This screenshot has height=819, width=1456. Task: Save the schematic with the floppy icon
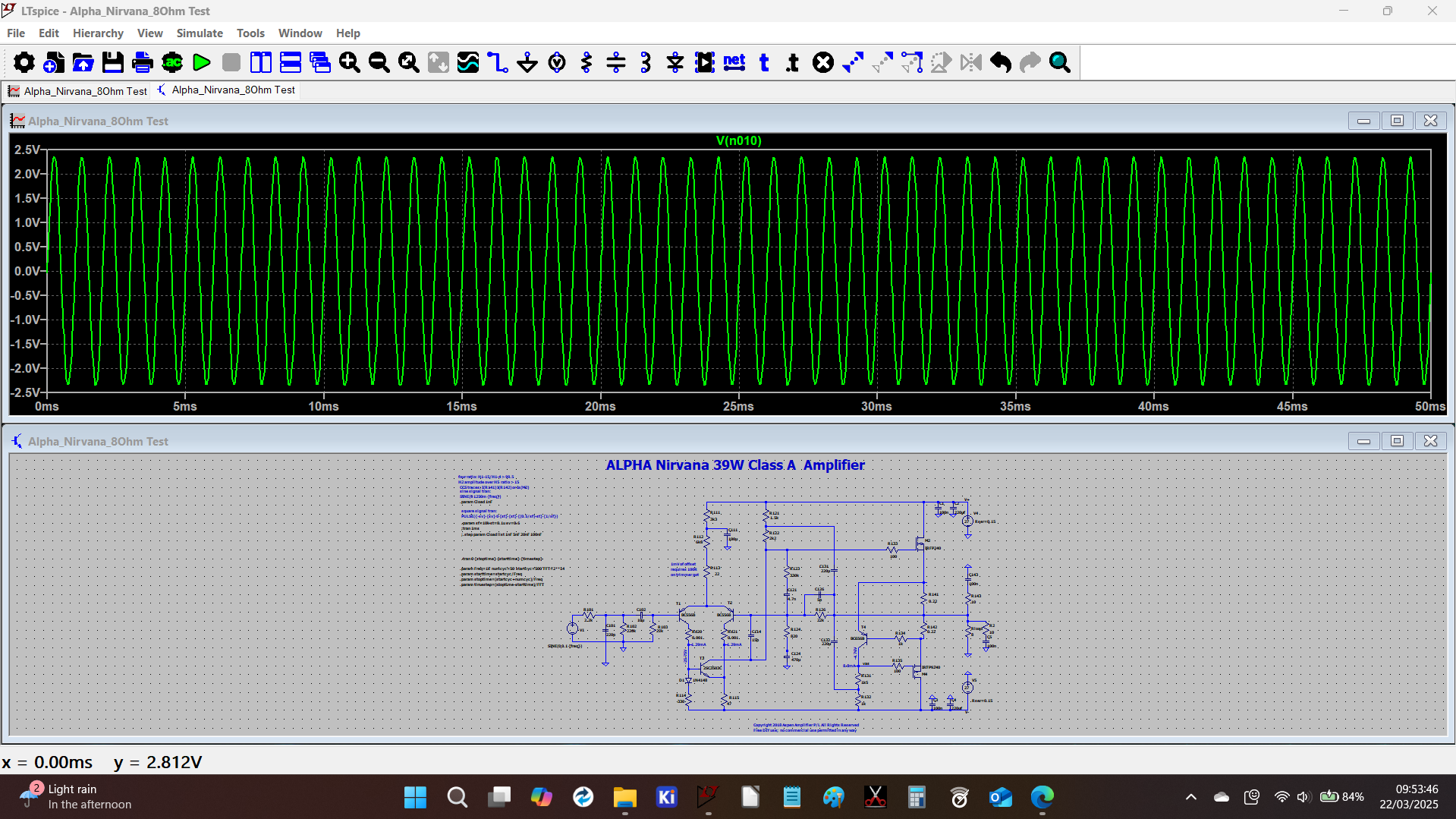(113, 62)
